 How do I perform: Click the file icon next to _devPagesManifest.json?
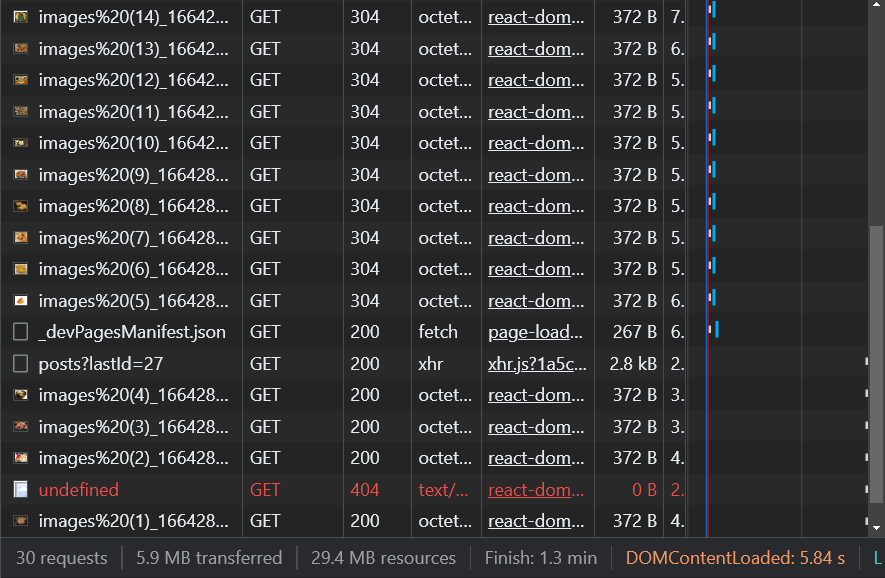pyautogui.click(x=22, y=332)
